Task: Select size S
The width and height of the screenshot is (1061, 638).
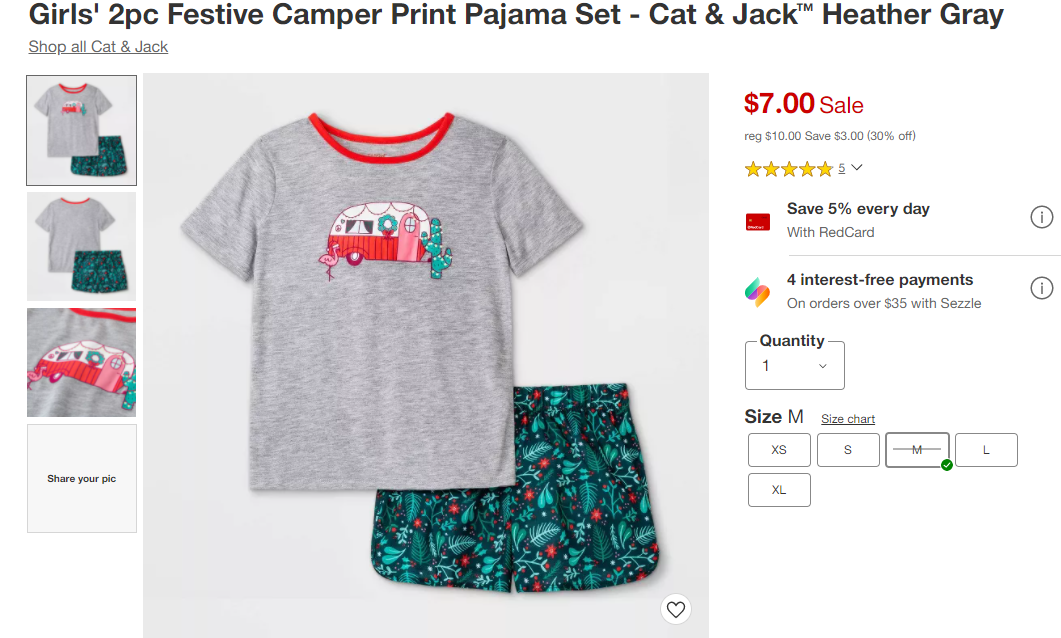Action: tap(848, 450)
